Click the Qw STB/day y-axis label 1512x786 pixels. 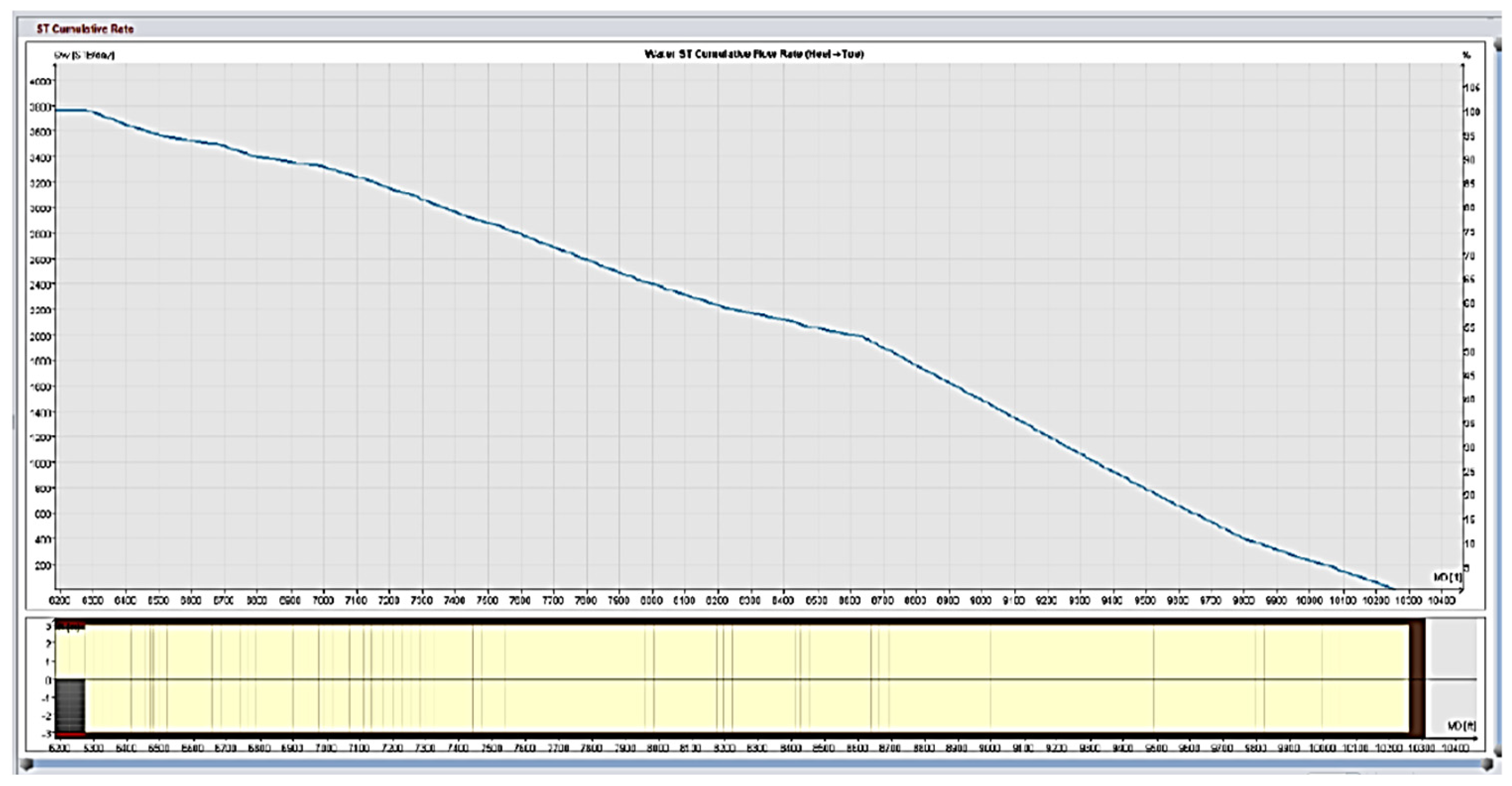pos(84,55)
